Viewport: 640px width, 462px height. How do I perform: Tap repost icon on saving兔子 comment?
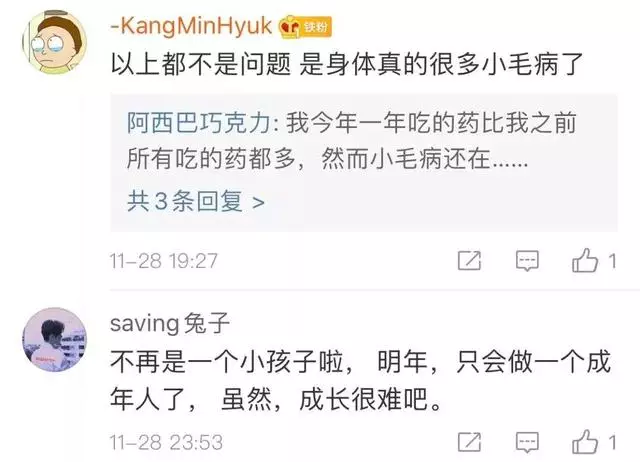click(469, 442)
